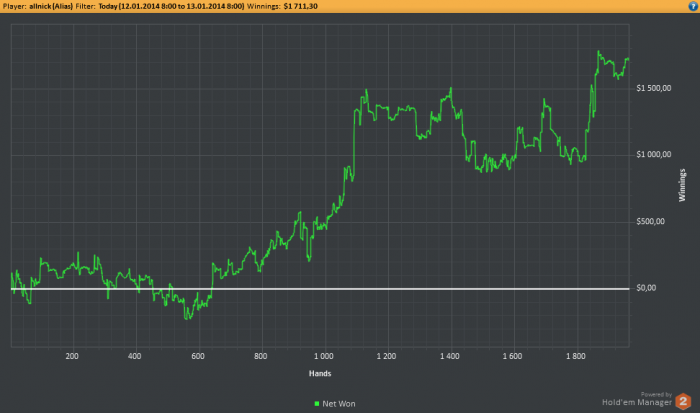Toggle the Net Won legend label

pos(339,404)
